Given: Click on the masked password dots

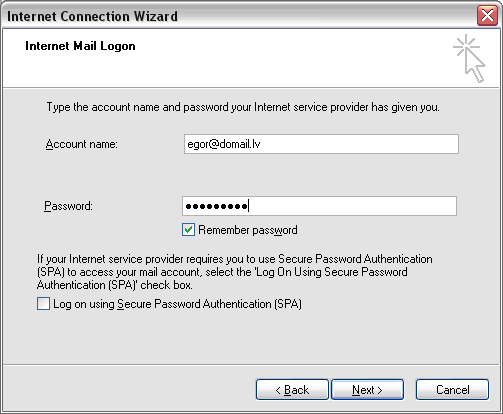Looking at the screenshot, I should tap(217, 206).
